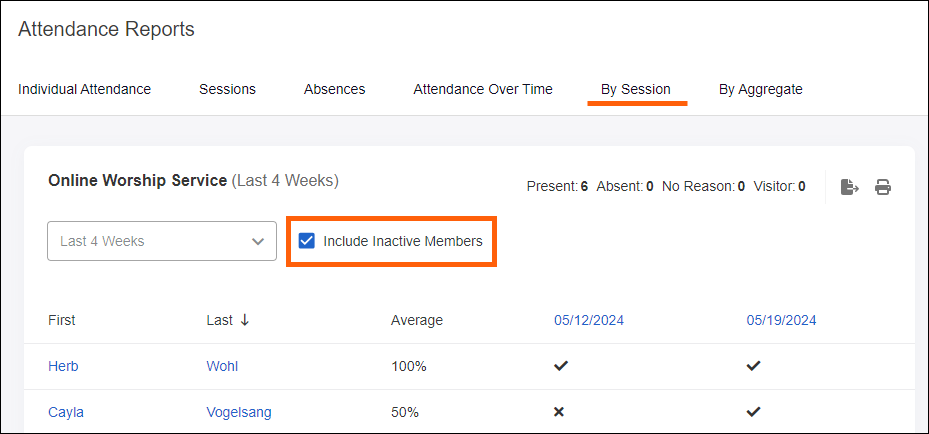Click the Vogelsang last name link
Screen dimensions: 929x434
point(239,412)
